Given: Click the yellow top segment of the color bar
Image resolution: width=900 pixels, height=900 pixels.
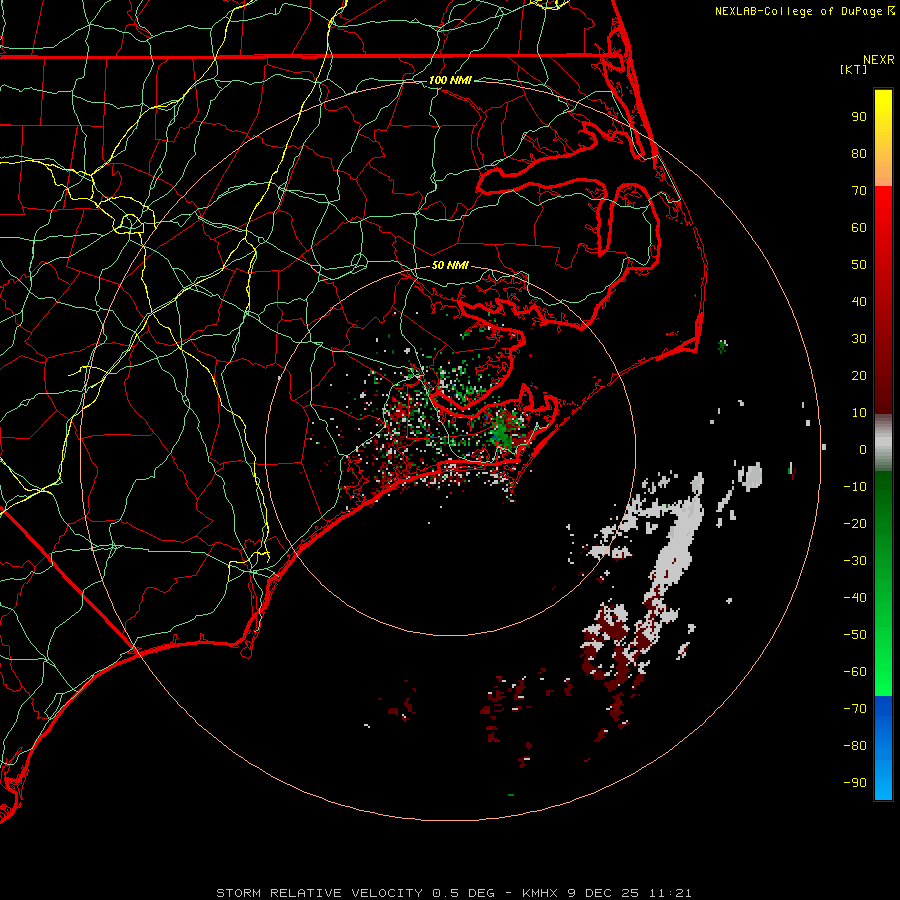Looking at the screenshot, I should point(883,138).
